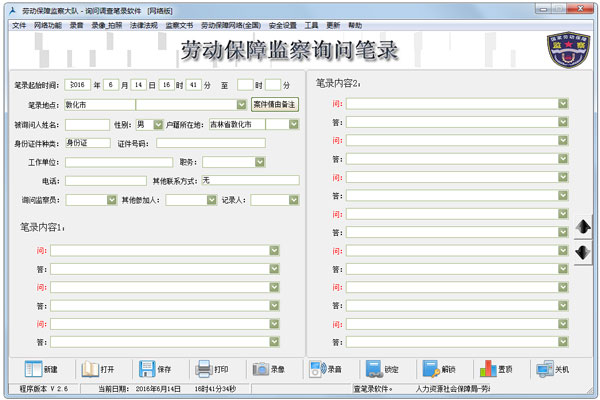Screen dimensions: 600x400
Task: Open the 帮助 menu
Action: click(x=355, y=25)
